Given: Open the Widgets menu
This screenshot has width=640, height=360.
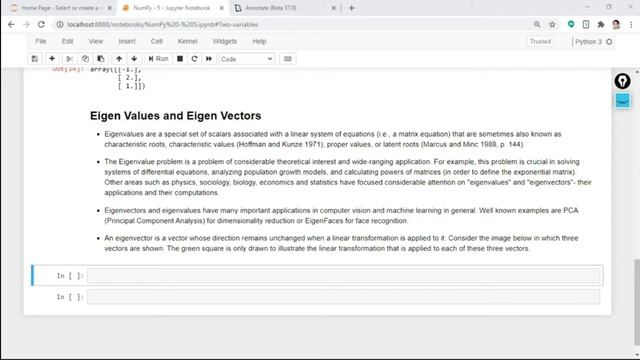Looking at the screenshot, I should [224, 41].
